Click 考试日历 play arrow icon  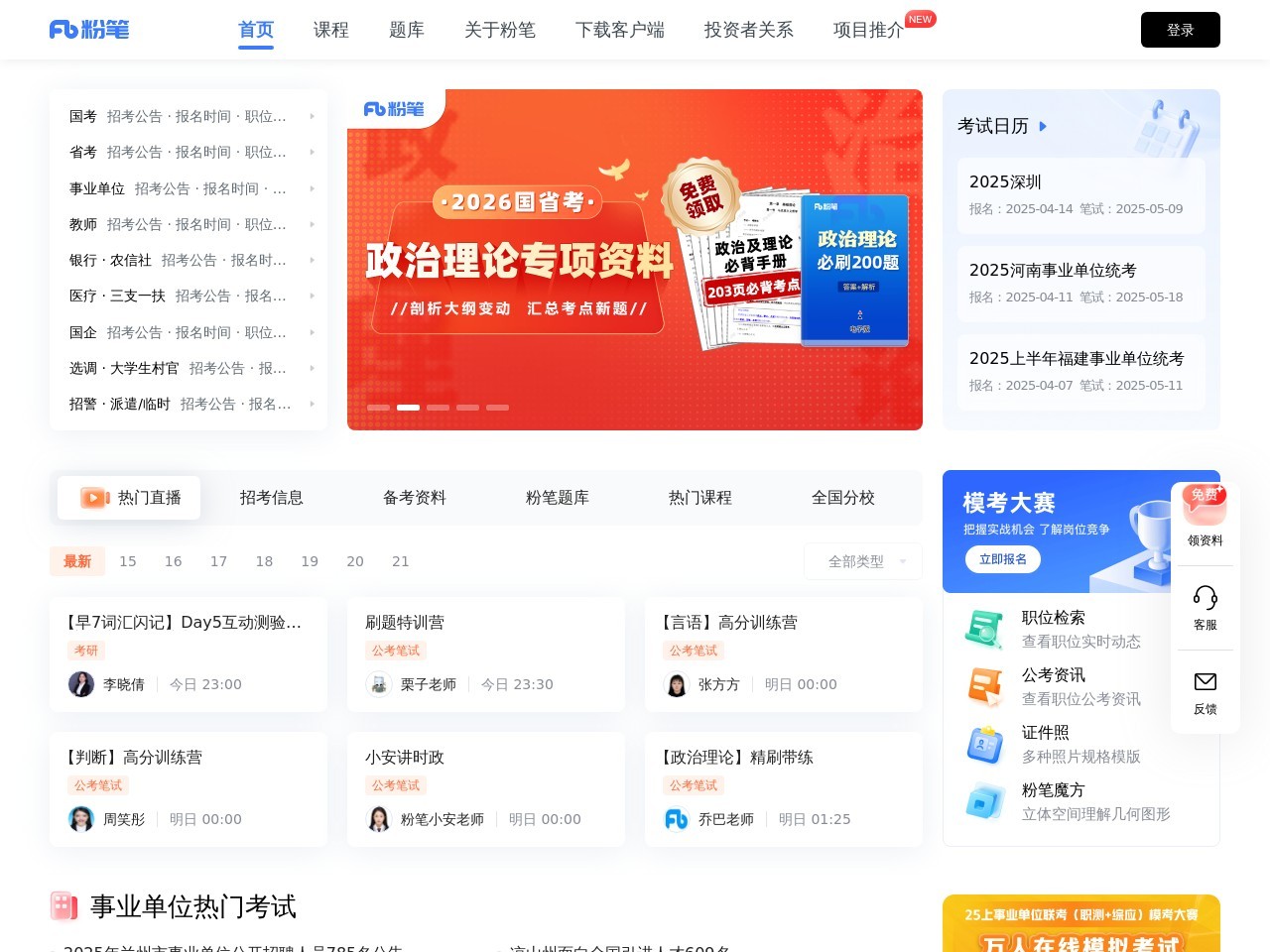coord(1043,126)
